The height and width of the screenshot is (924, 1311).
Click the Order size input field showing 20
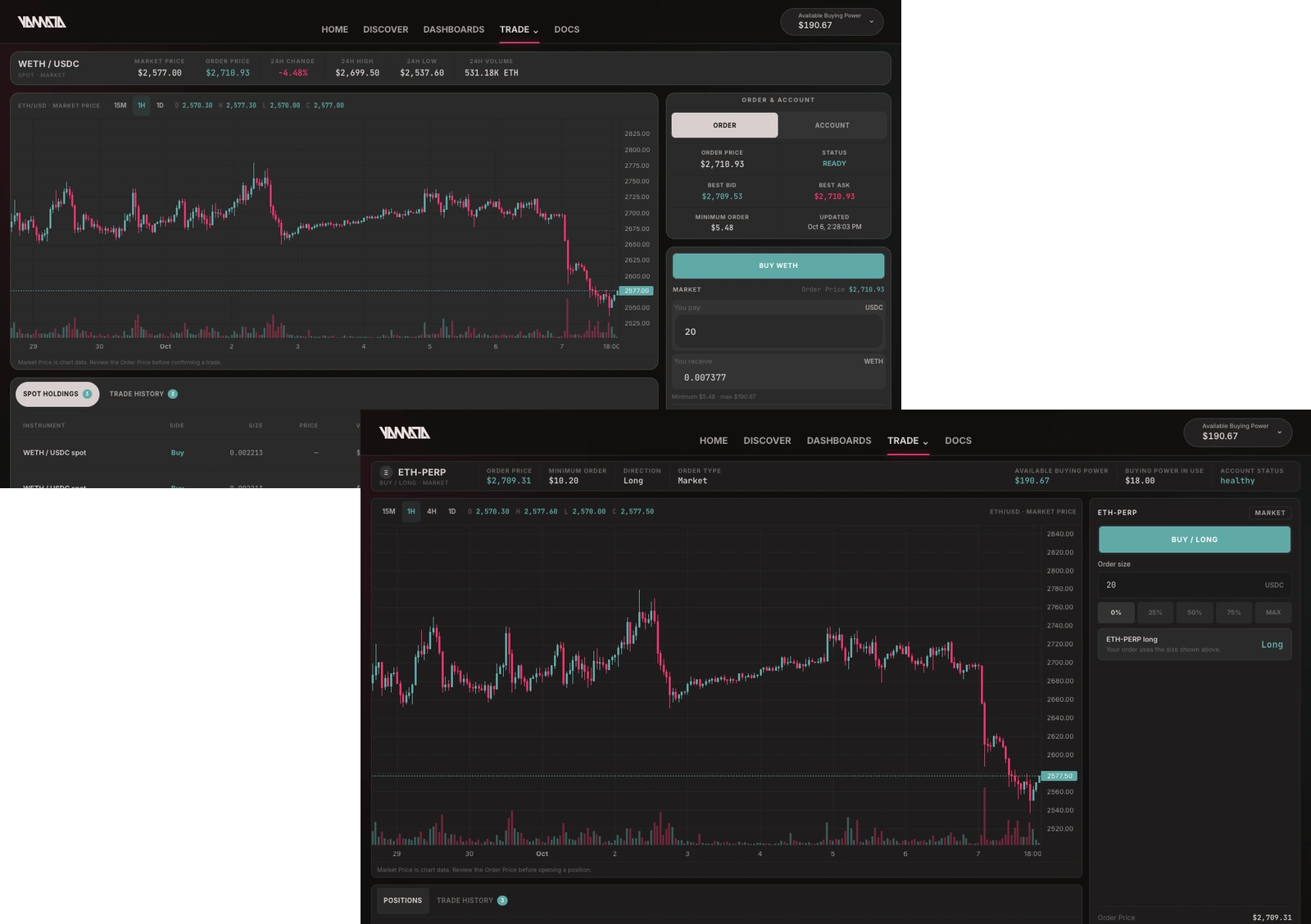point(1195,585)
